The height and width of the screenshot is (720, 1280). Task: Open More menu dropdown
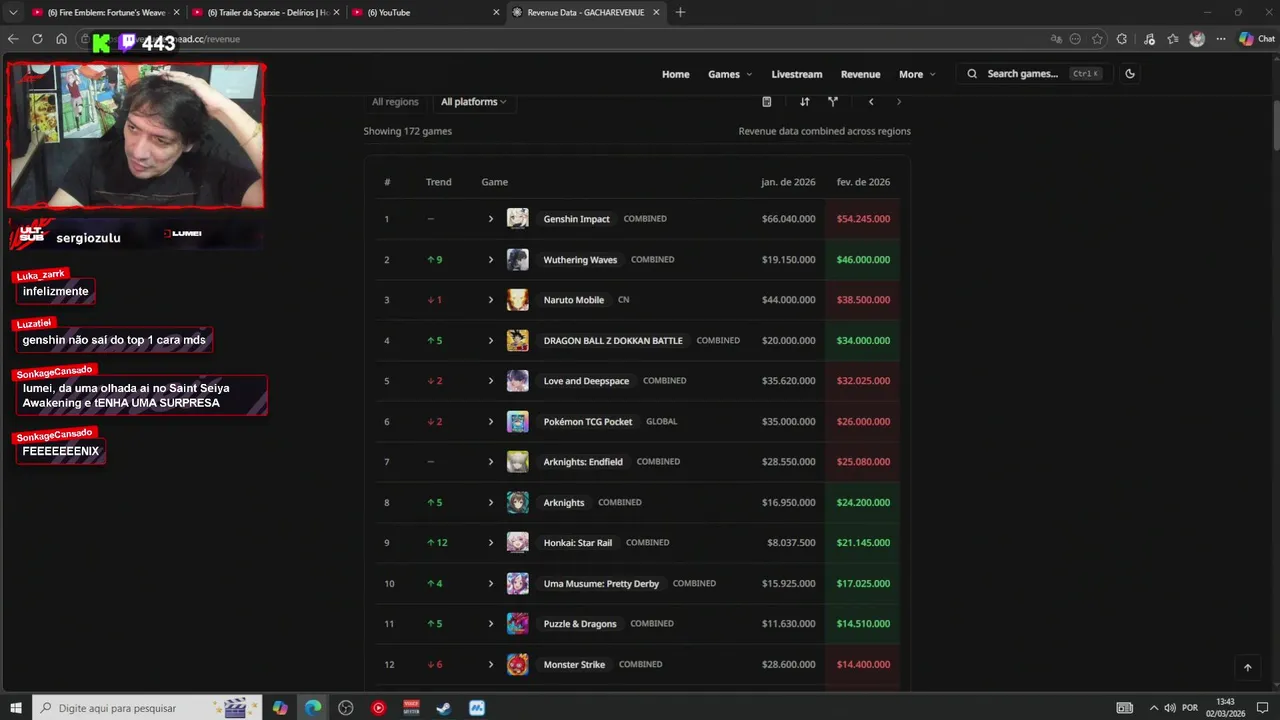pyautogui.click(x=917, y=74)
